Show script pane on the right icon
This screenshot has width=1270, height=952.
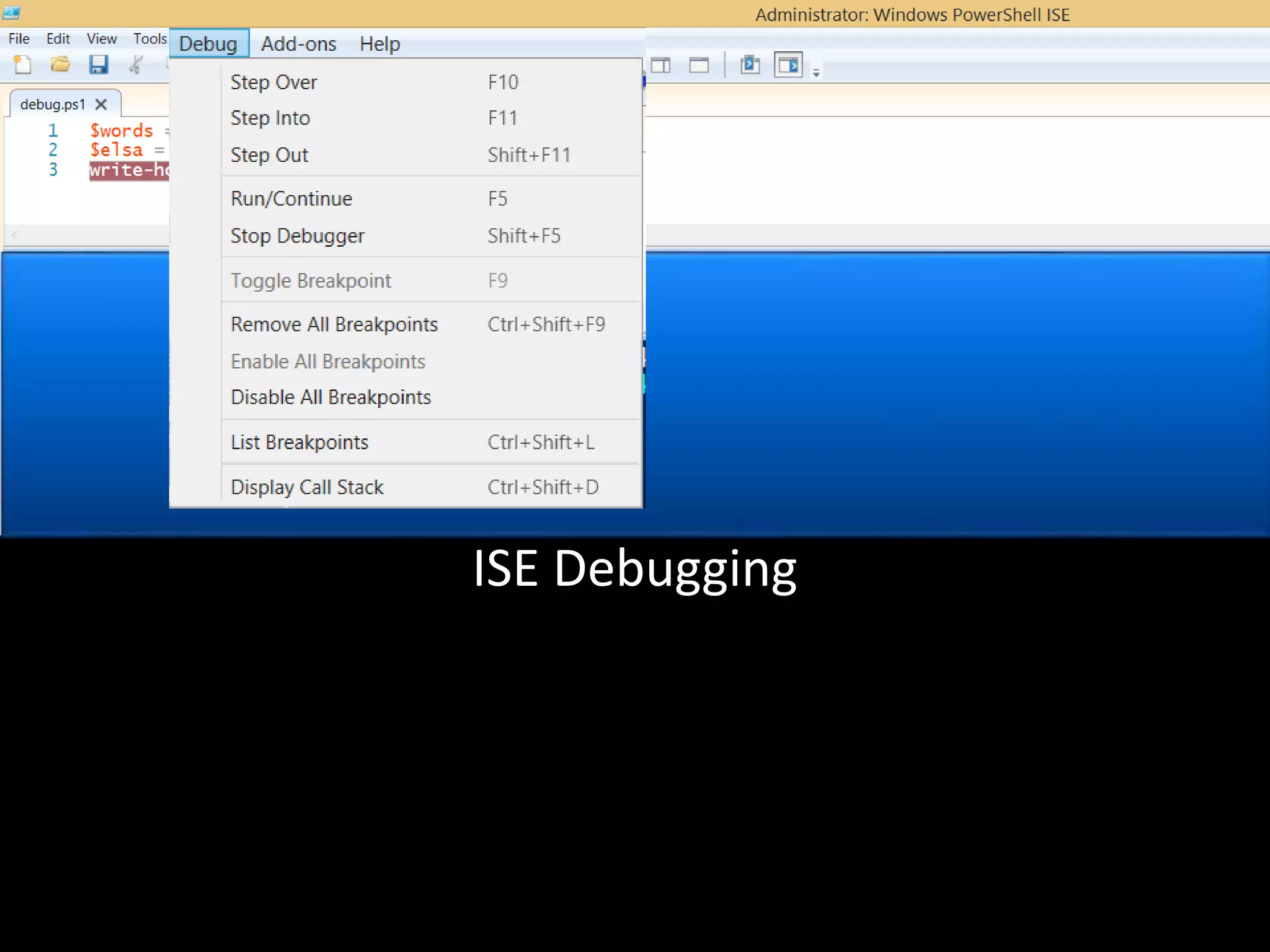click(660, 65)
